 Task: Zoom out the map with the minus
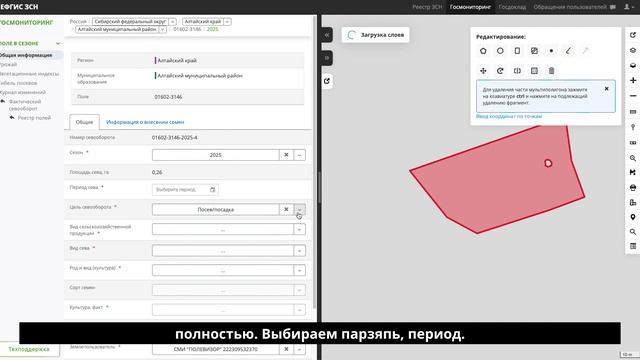pyautogui.click(x=633, y=96)
